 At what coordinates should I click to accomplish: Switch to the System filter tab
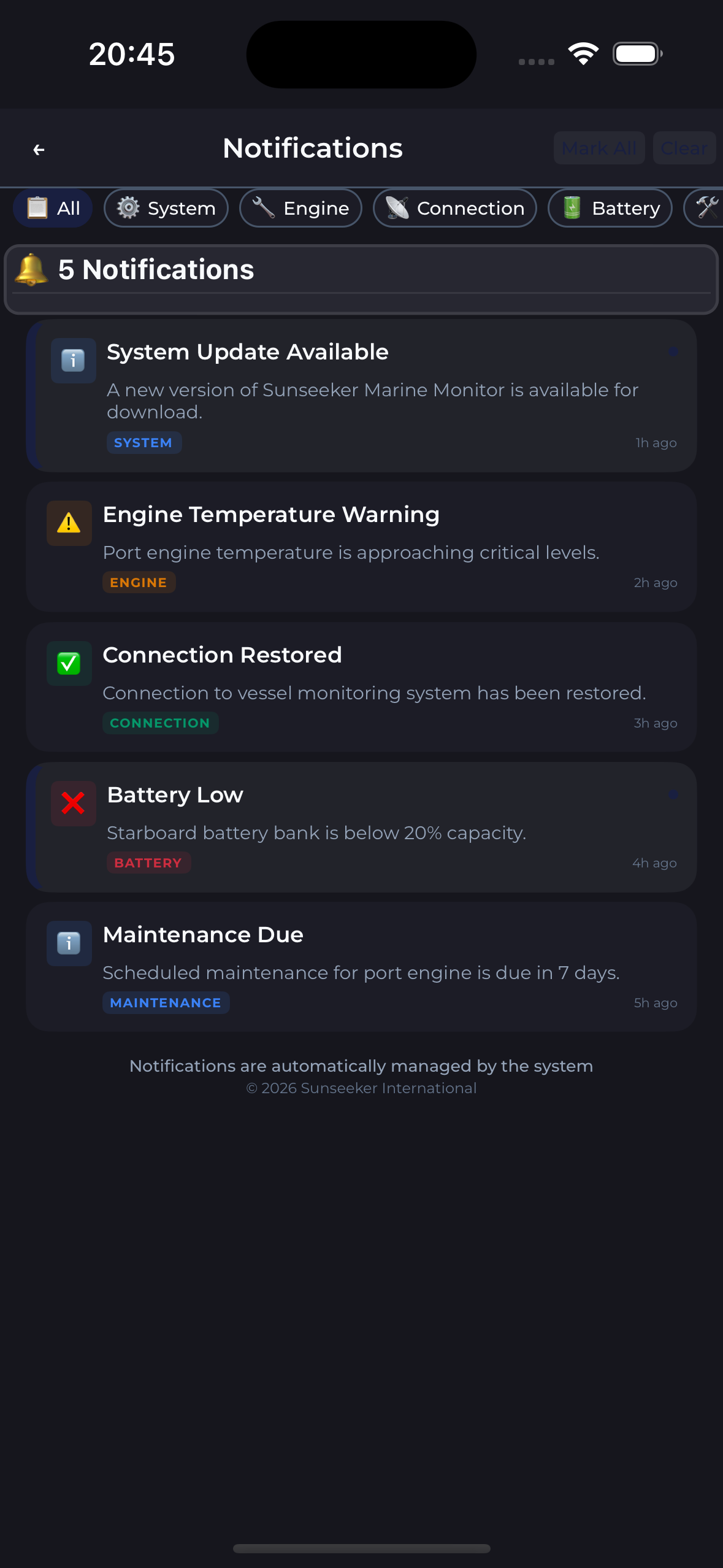[x=166, y=208]
